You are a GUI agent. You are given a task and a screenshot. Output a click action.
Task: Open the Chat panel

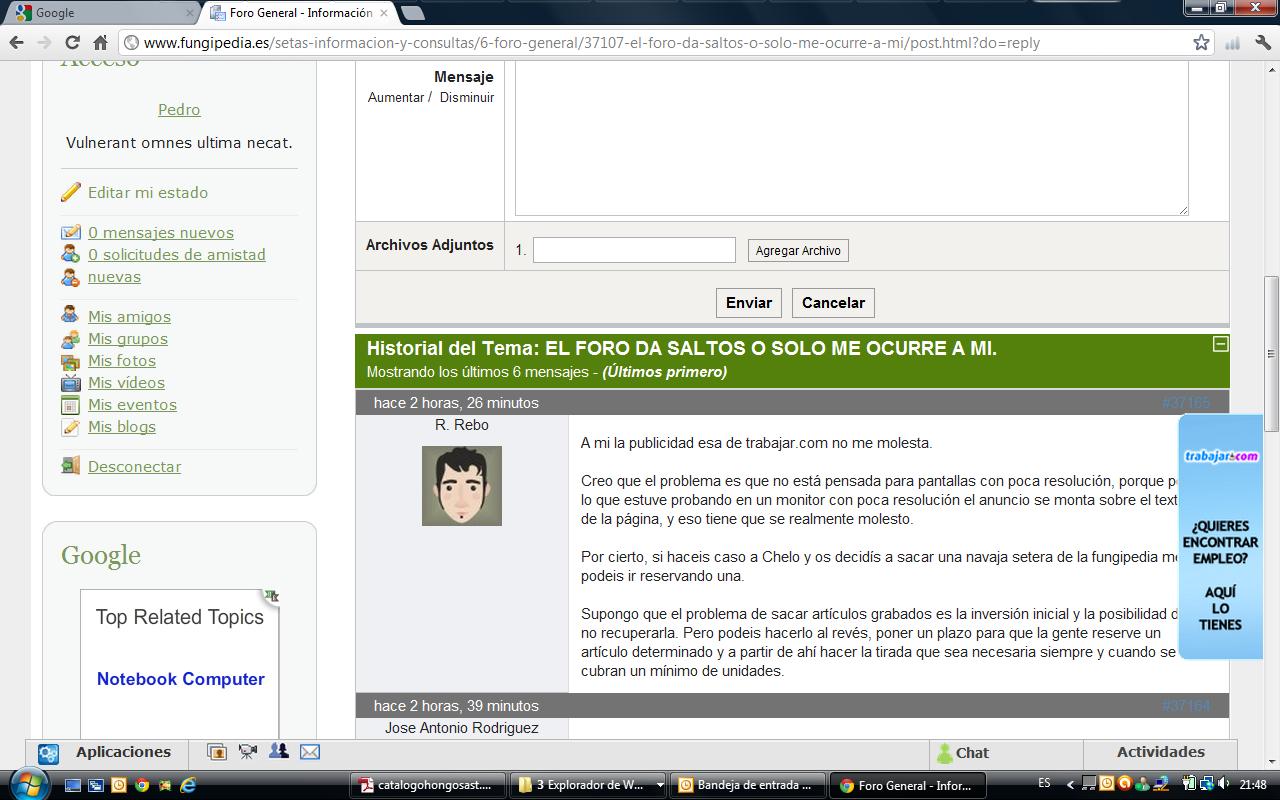pos(1006,754)
